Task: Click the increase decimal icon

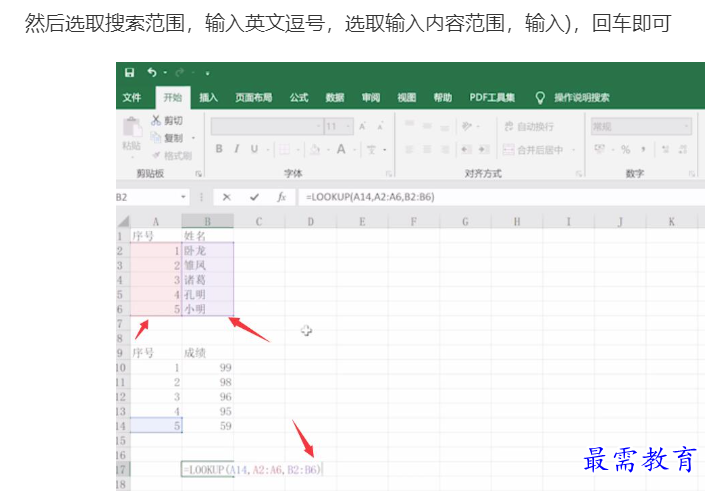Action: [666, 149]
